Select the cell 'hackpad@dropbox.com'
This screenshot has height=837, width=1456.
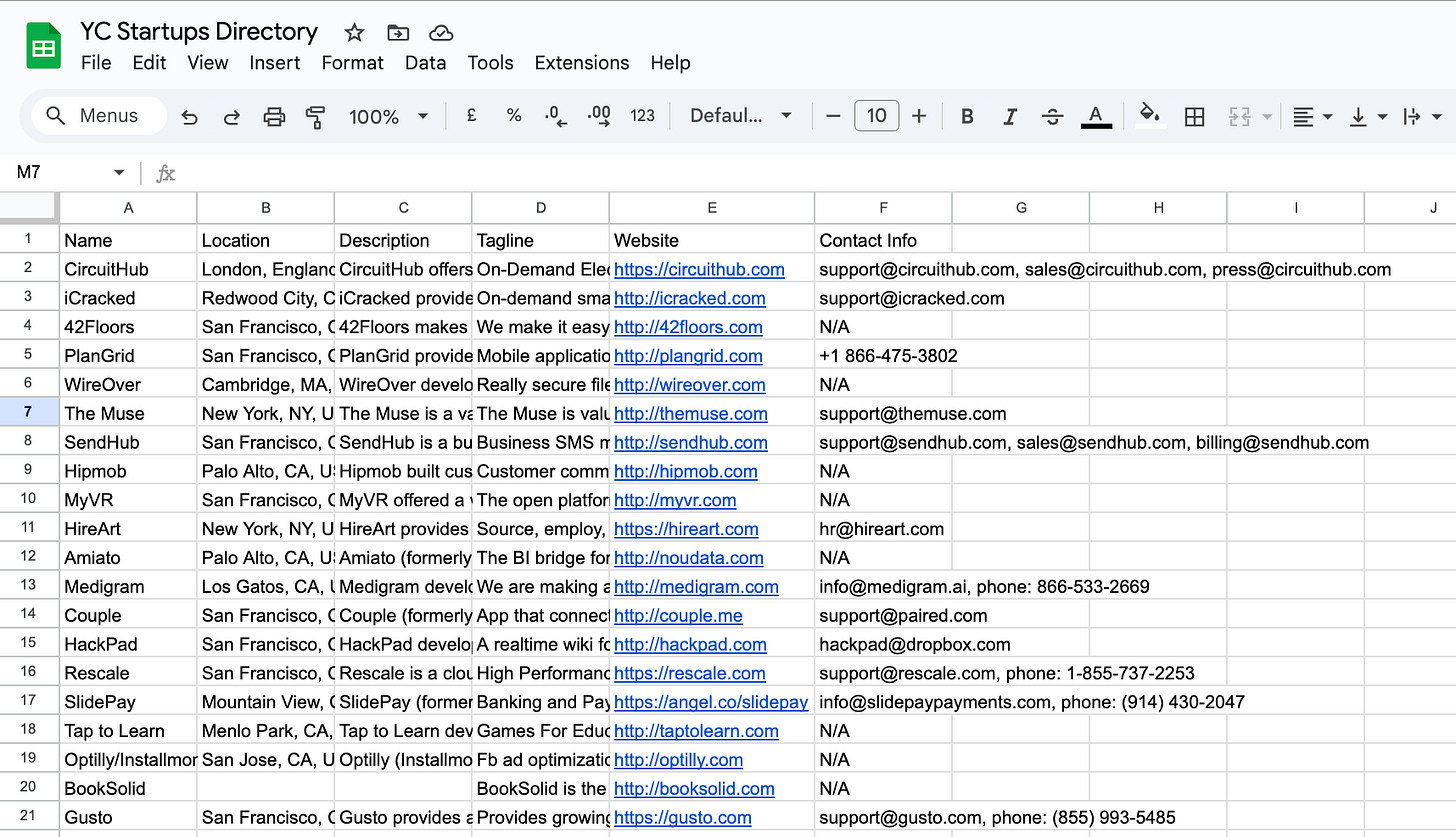point(883,645)
